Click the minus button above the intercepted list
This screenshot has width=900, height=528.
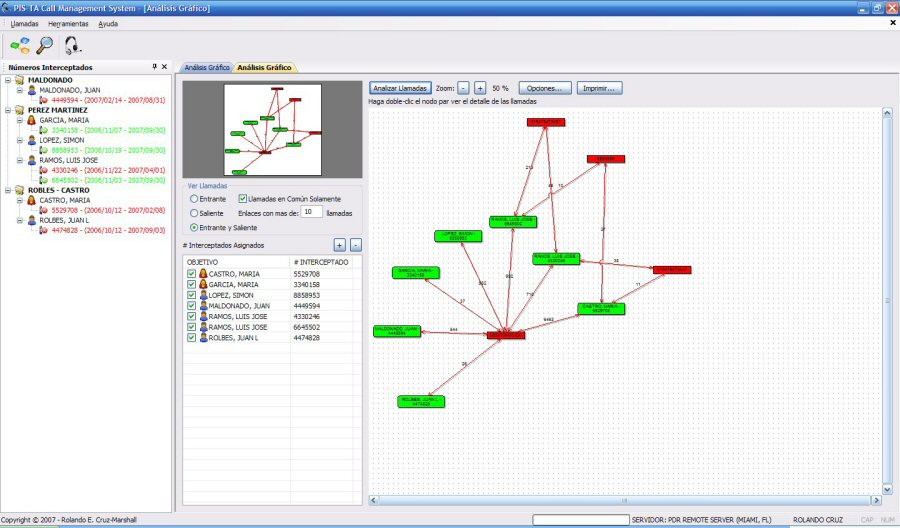(356, 245)
